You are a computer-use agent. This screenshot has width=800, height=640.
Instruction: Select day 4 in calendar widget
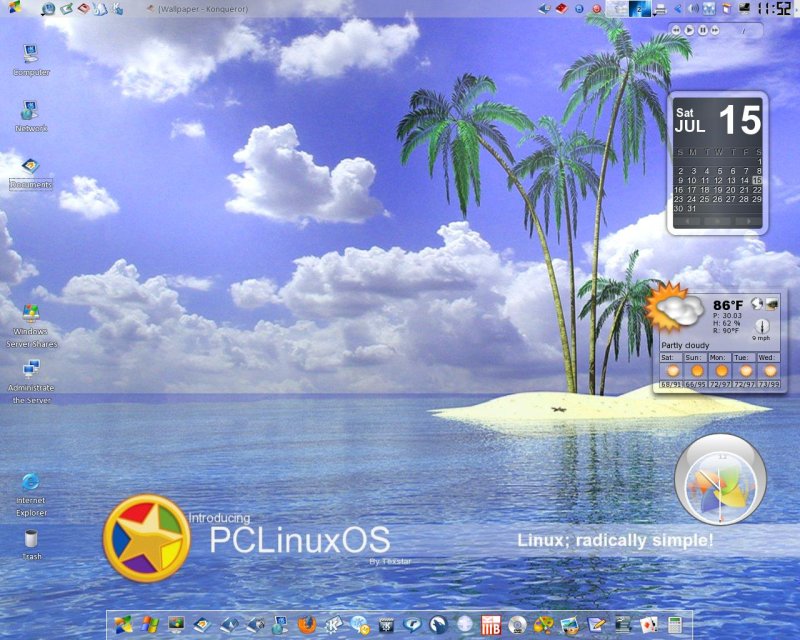(x=706, y=171)
